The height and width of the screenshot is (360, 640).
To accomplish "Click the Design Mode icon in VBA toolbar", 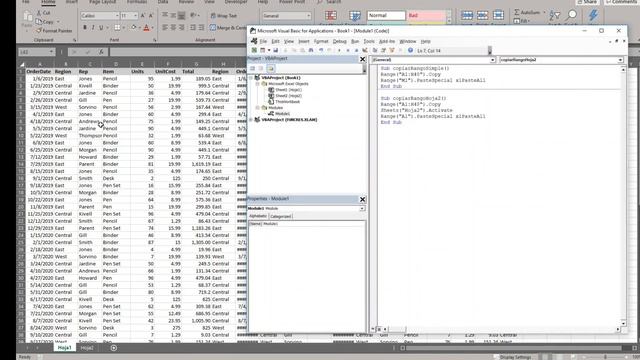I will tap(365, 50).
